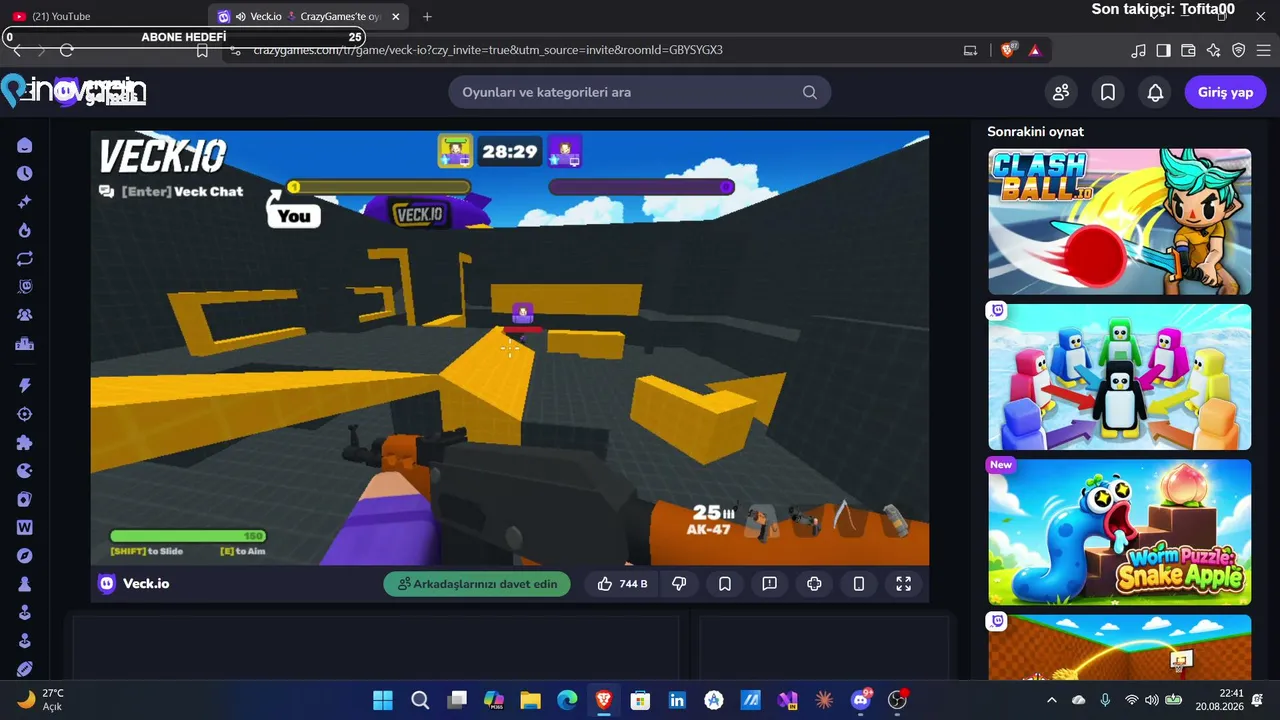Report a bug with the flag icon

pos(770,584)
